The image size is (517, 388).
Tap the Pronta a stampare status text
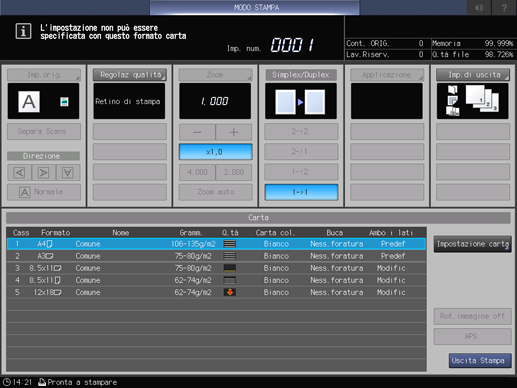[x=82, y=382]
